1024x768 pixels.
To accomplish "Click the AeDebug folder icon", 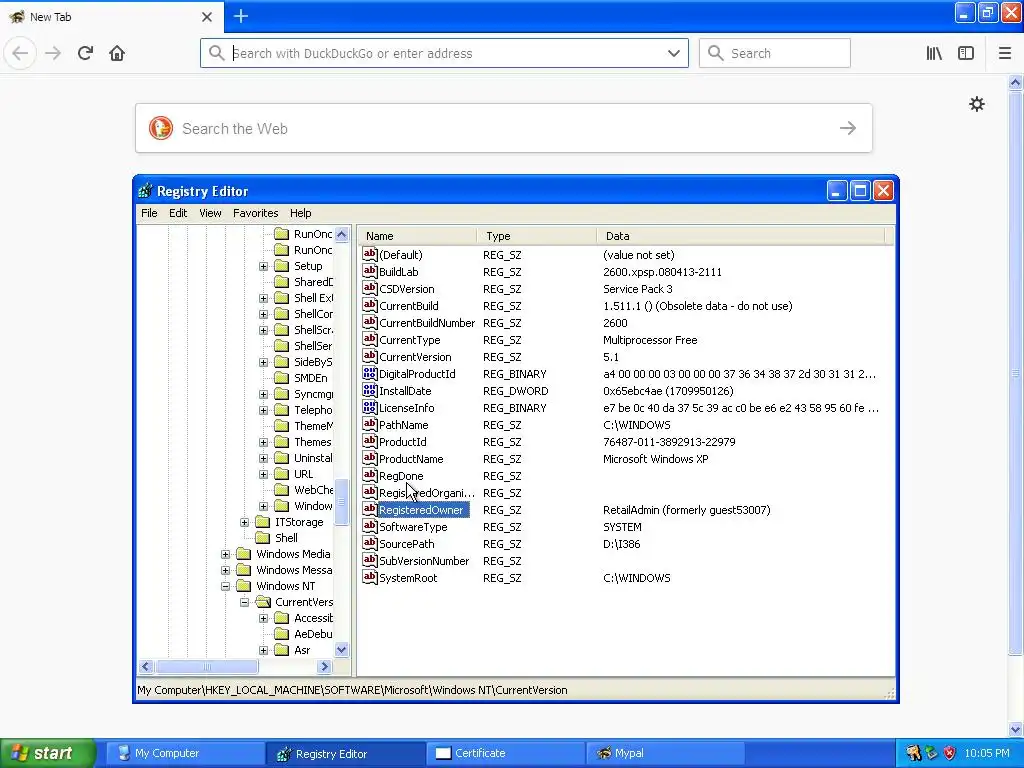I will pyautogui.click(x=281, y=634).
